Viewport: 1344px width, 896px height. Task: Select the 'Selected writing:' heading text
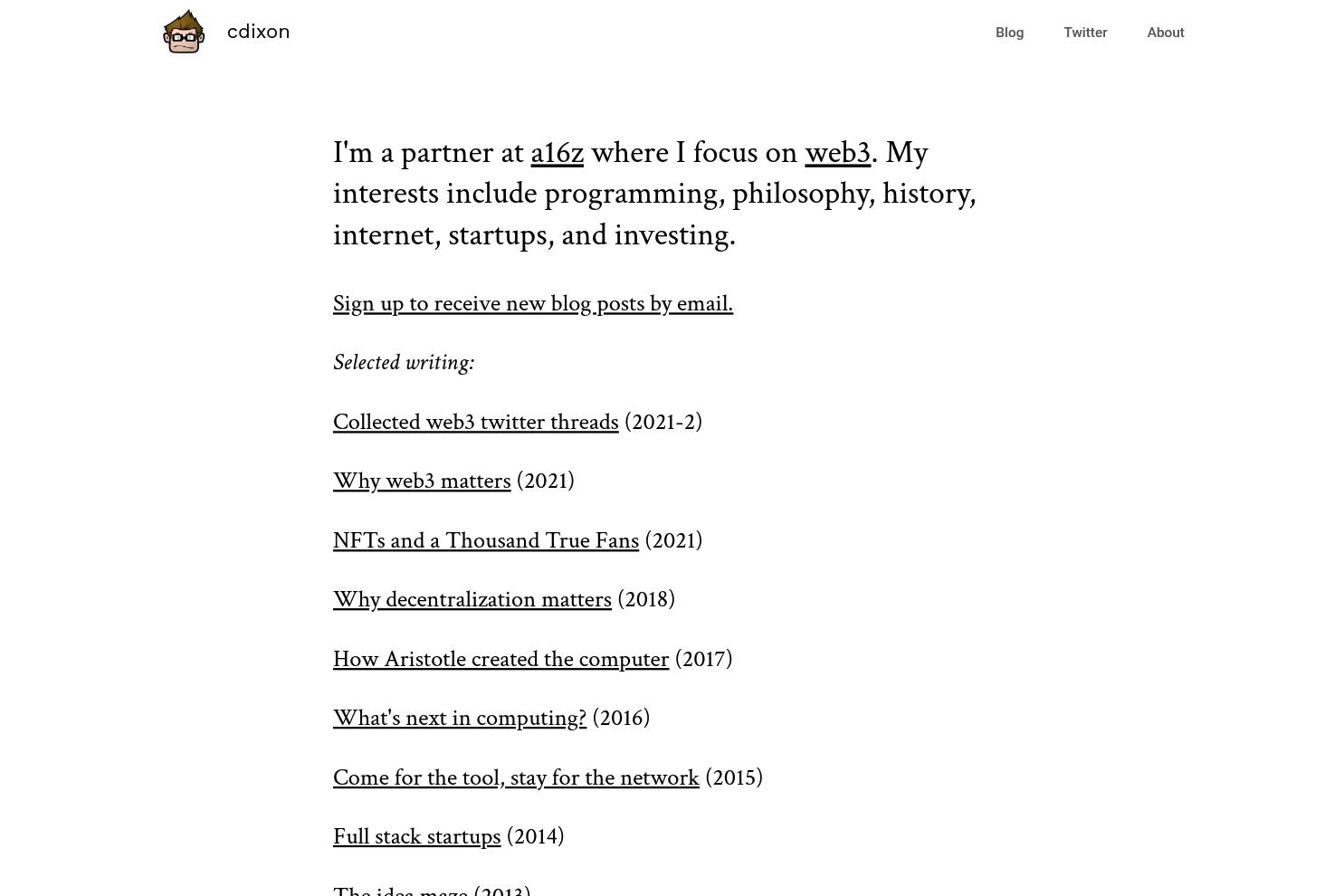coord(404,362)
